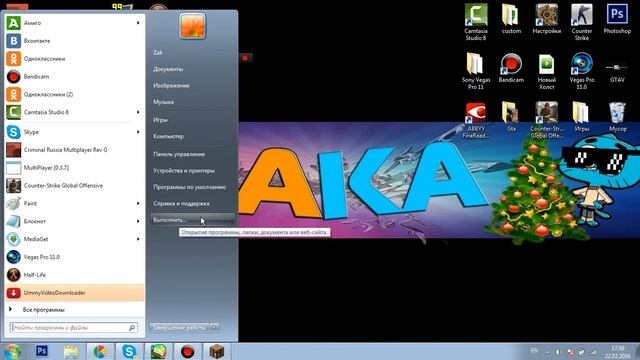Launch Half-Life from Start menu
This screenshot has height=360, width=640.
pos(75,275)
